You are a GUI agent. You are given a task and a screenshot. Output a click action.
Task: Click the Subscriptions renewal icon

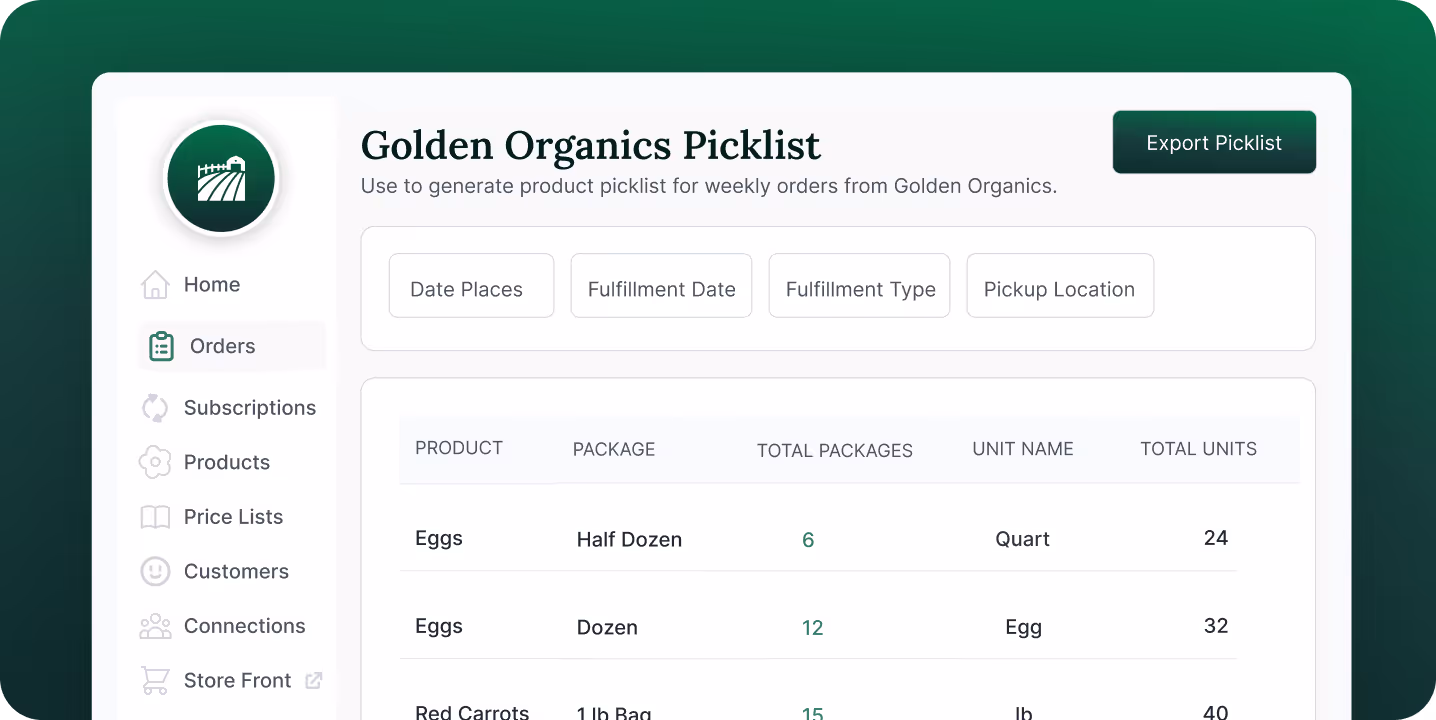coord(155,407)
